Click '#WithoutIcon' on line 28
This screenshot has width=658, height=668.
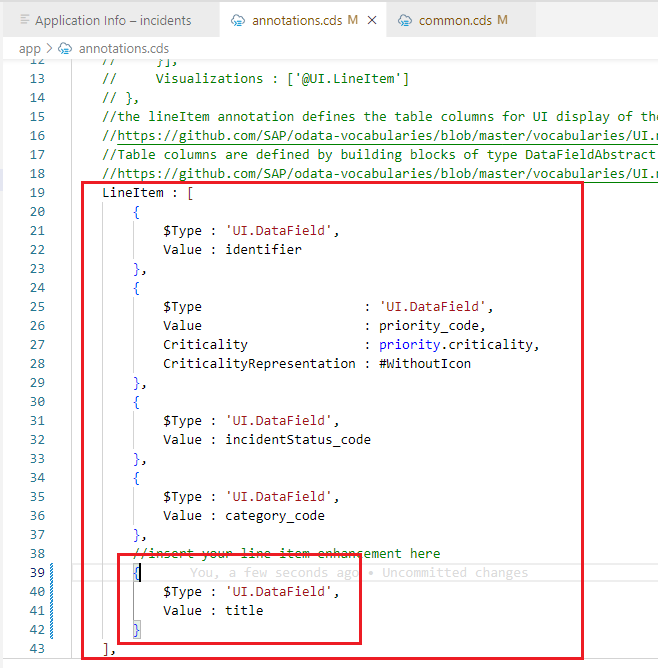425,364
